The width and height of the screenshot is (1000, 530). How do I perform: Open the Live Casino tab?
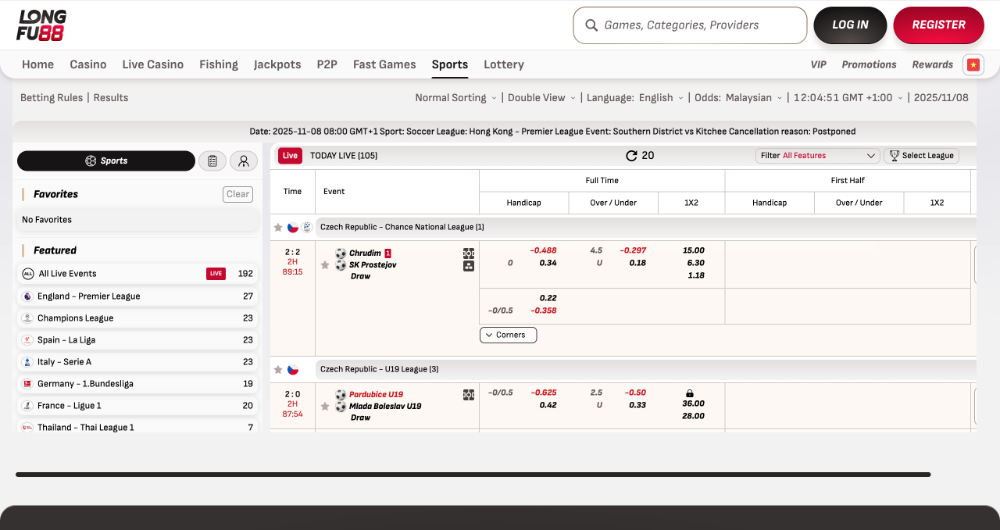point(153,64)
